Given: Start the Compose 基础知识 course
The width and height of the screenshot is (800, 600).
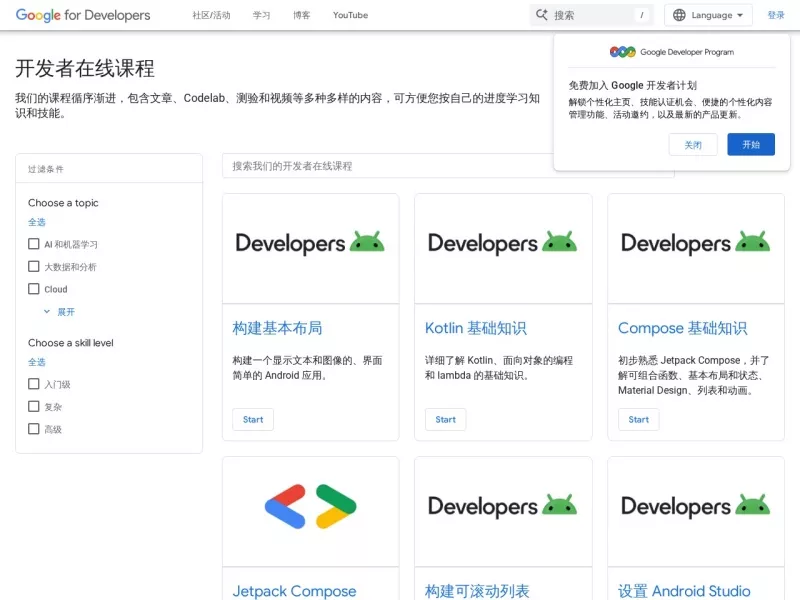Looking at the screenshot, I should coord(639,419).
